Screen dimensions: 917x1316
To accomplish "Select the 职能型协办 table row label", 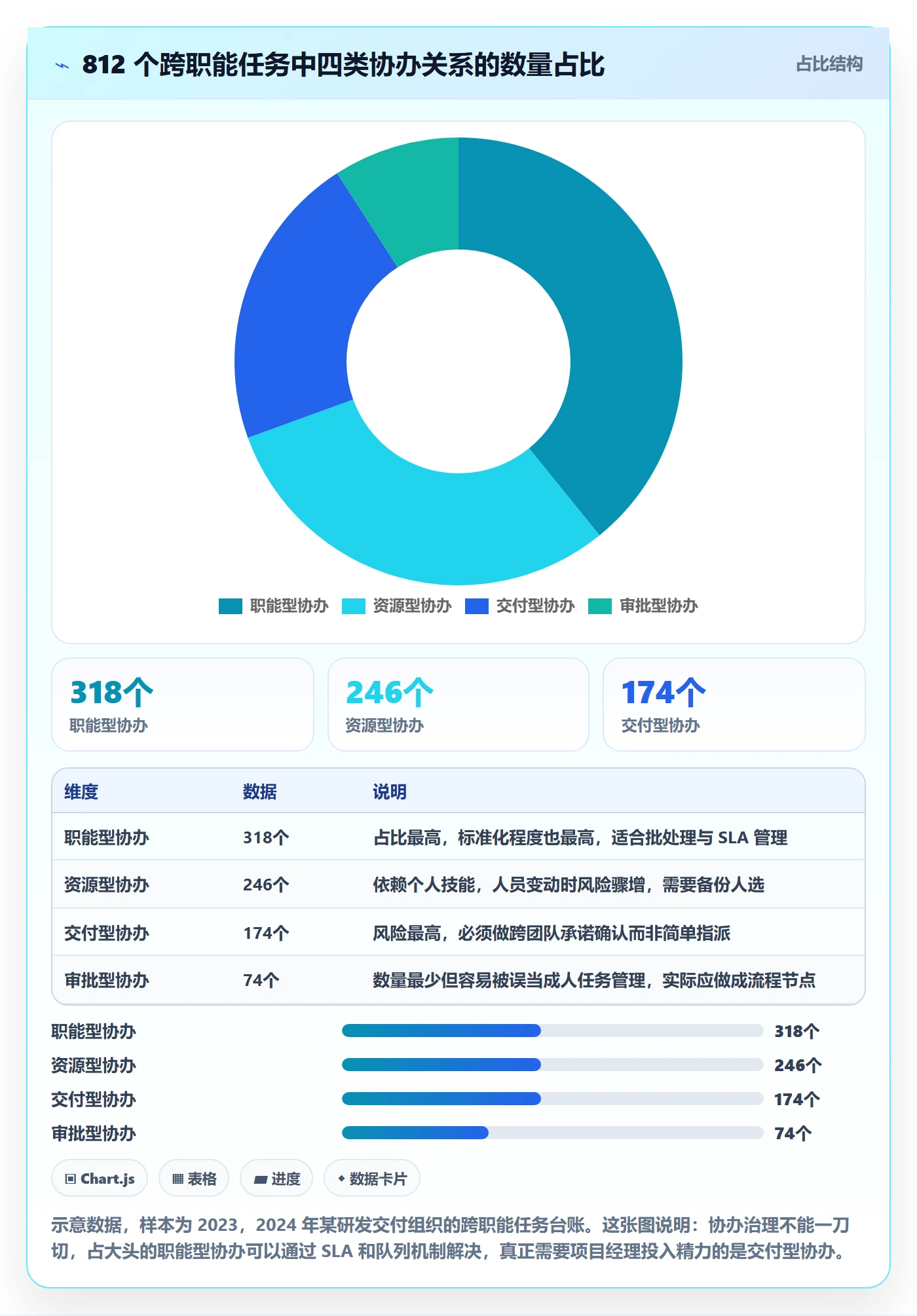I will (107, 837).
